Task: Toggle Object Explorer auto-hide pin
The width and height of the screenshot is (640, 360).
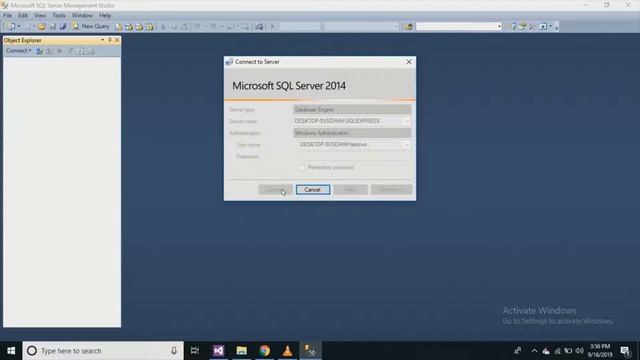Action: tap(110, 40)
